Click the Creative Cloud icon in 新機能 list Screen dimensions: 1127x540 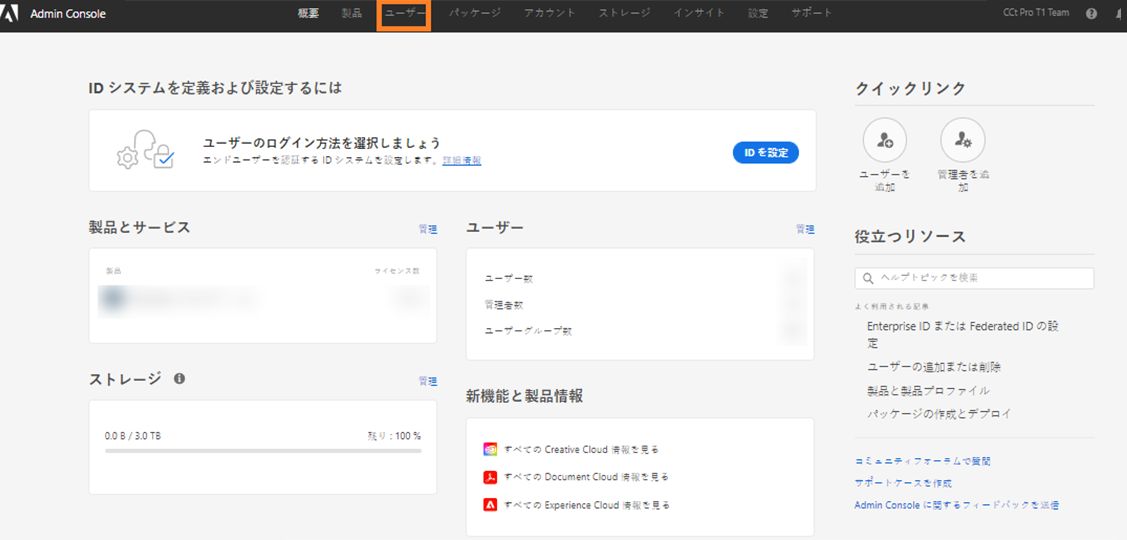click(490, 449)
